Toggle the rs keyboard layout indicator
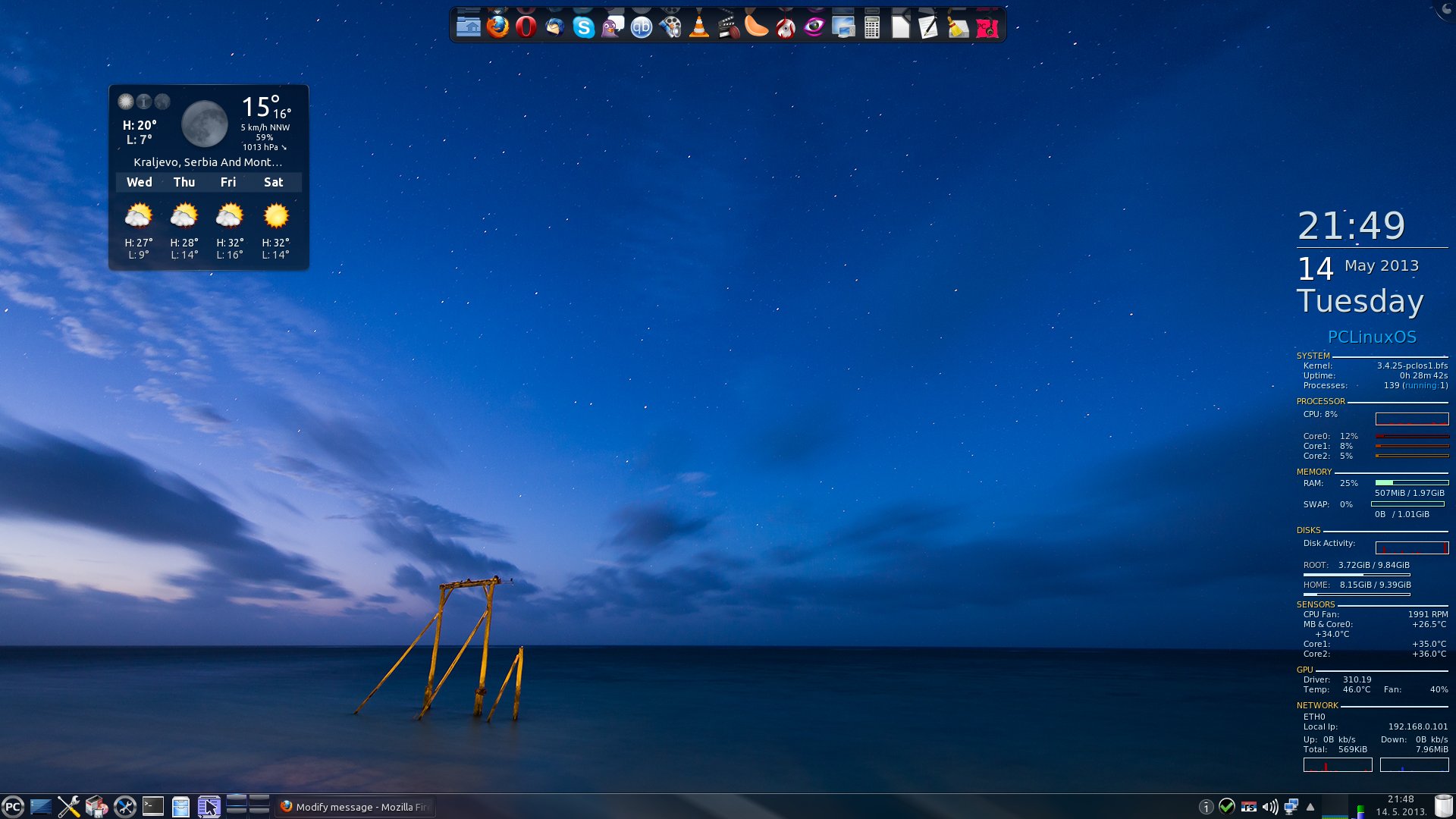This screenshot has height=819, width=1456. click(x=1248, y=807)
